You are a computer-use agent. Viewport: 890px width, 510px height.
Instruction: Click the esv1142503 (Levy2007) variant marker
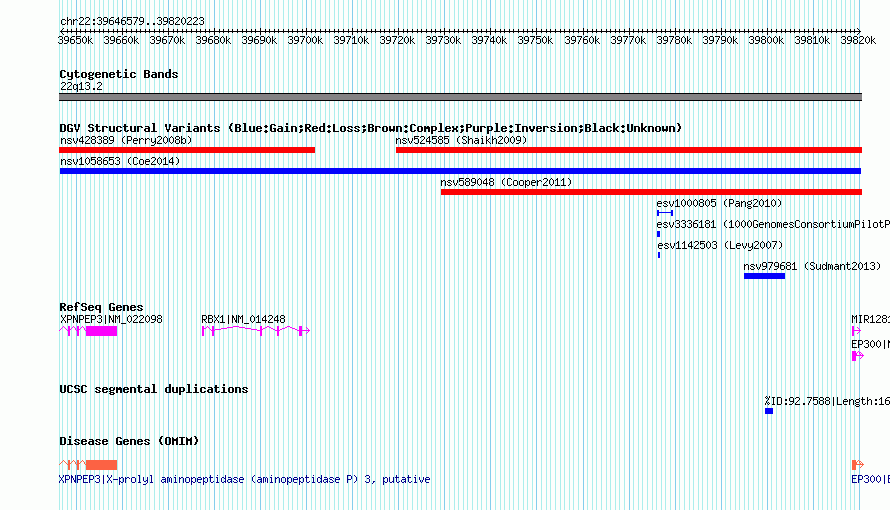[658, 255]
